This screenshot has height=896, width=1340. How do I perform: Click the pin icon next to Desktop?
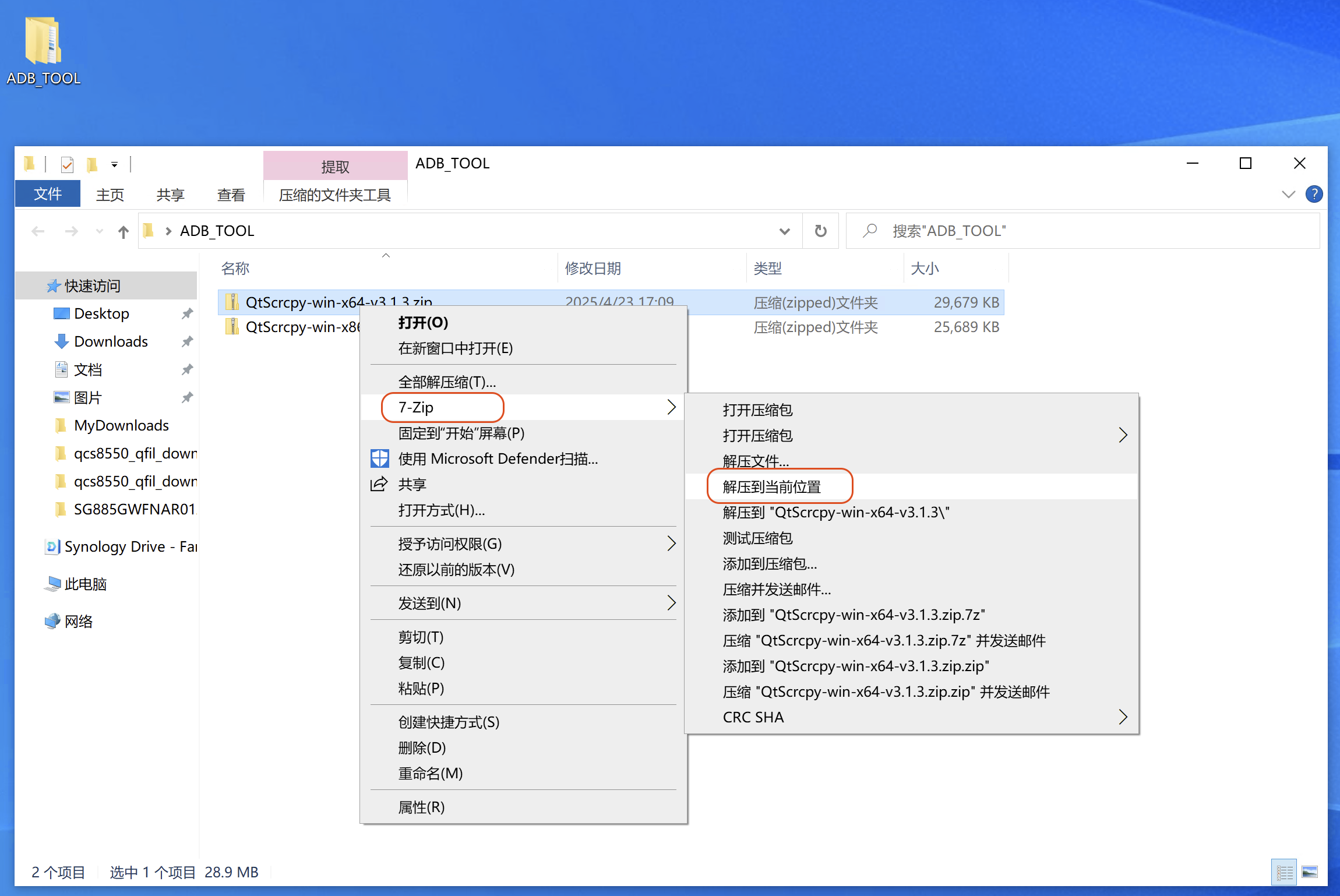click(x=186, y=314)
